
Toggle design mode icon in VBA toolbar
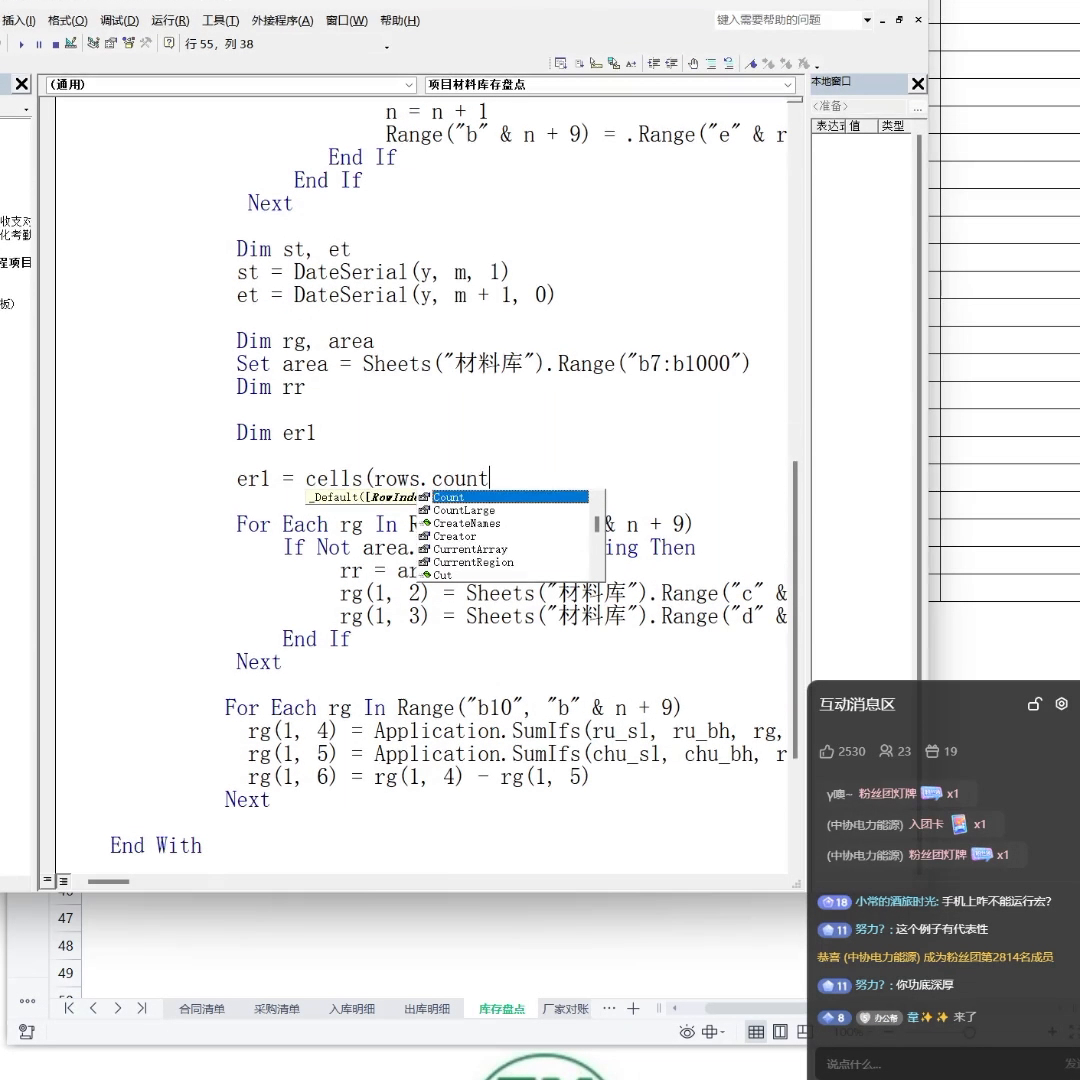[70, 43]
